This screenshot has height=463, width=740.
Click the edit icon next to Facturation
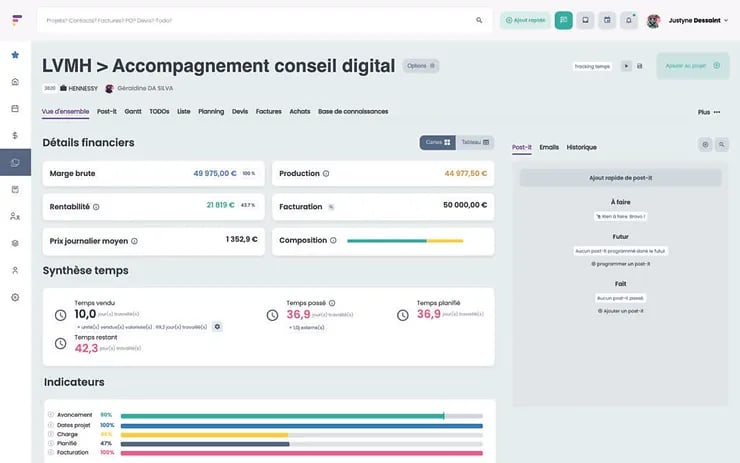[x=331, y=207]
